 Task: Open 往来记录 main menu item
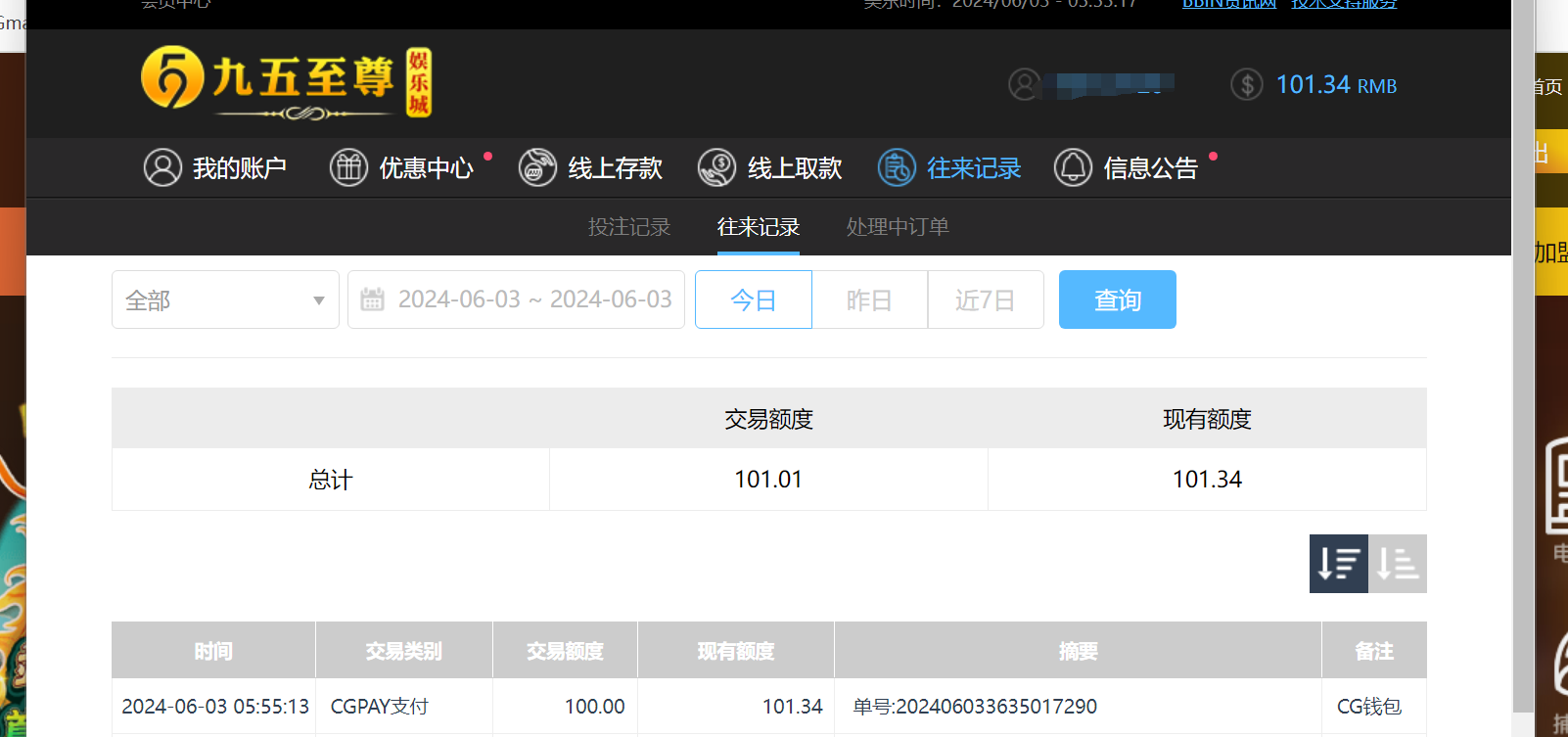[x=949, y=167]
